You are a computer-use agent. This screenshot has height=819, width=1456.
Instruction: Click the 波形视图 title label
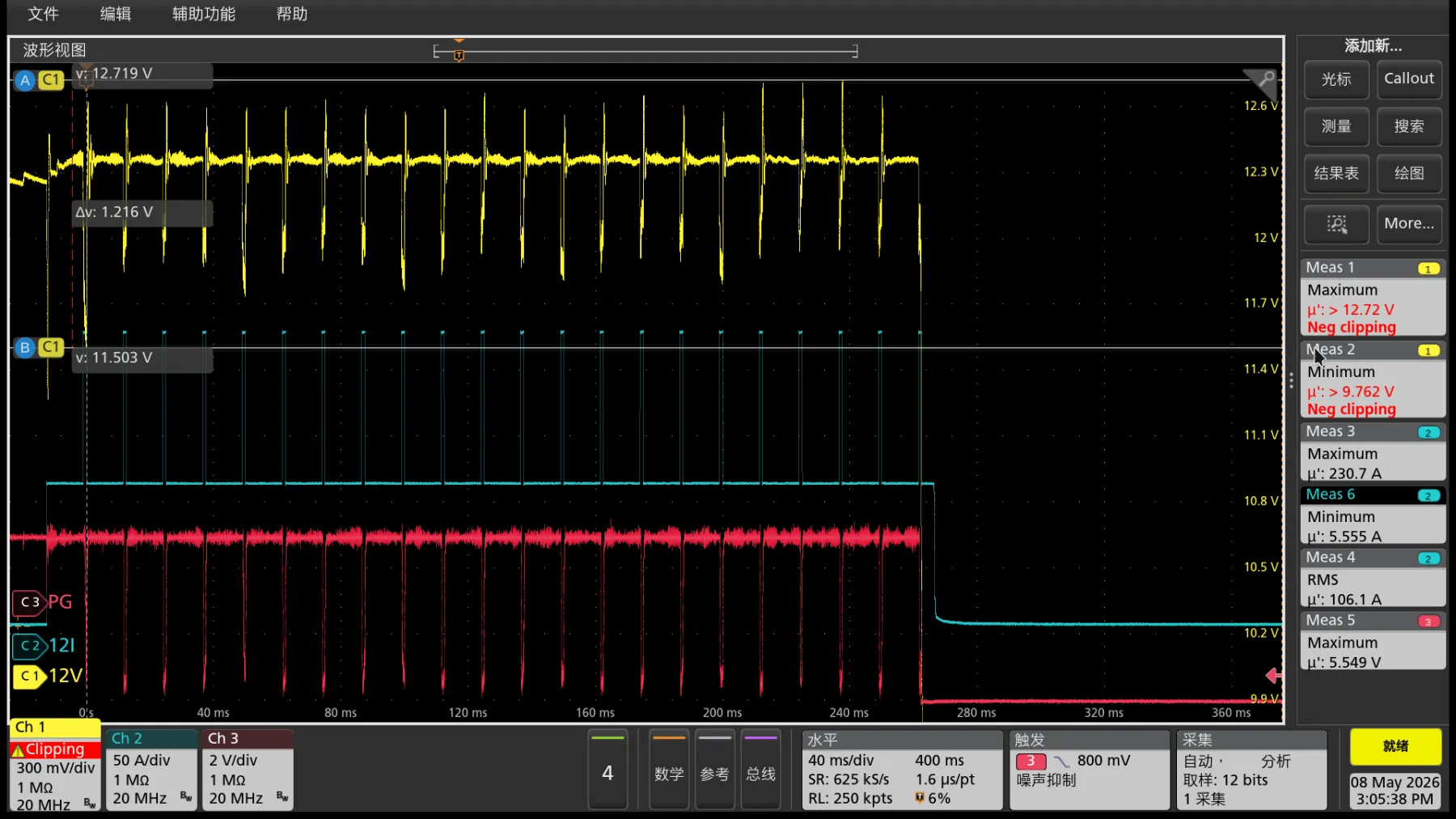pyautogui.click(x=54, y=50)
